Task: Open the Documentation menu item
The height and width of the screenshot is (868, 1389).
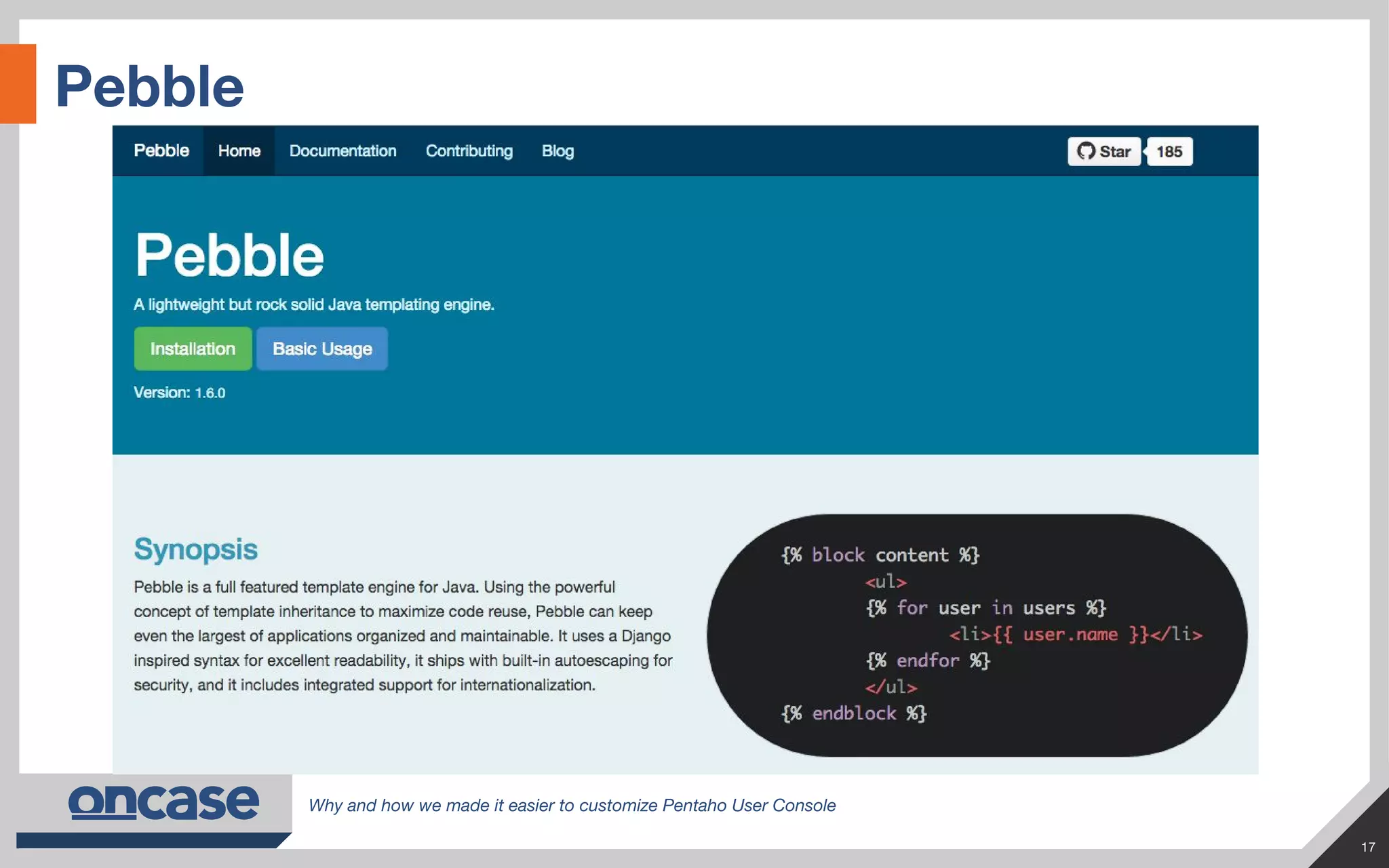Action: point(343,151)
